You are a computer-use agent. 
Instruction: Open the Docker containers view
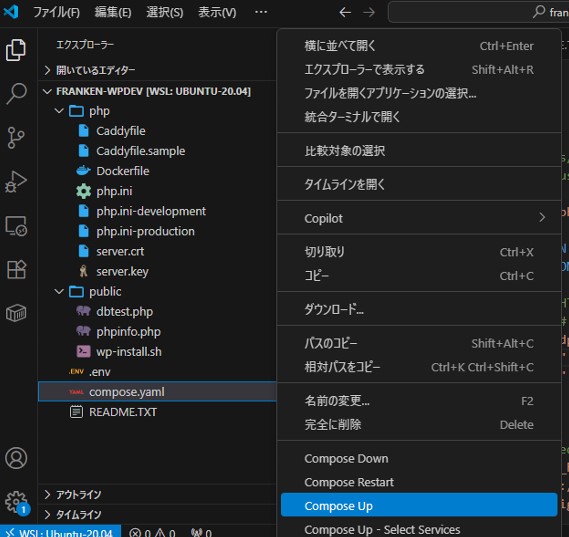click(16, 313)
